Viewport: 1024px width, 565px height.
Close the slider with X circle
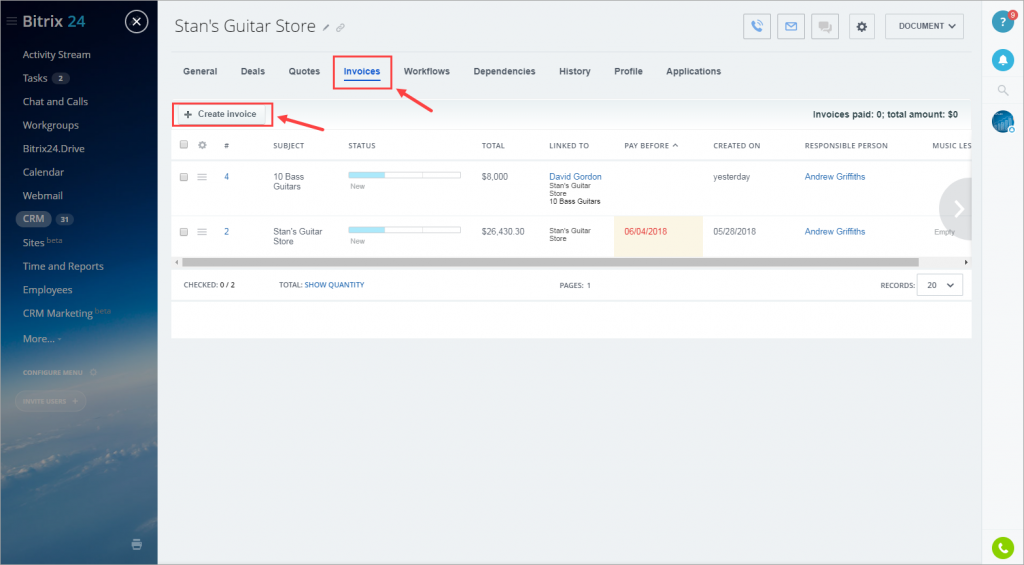click(136, 22)
